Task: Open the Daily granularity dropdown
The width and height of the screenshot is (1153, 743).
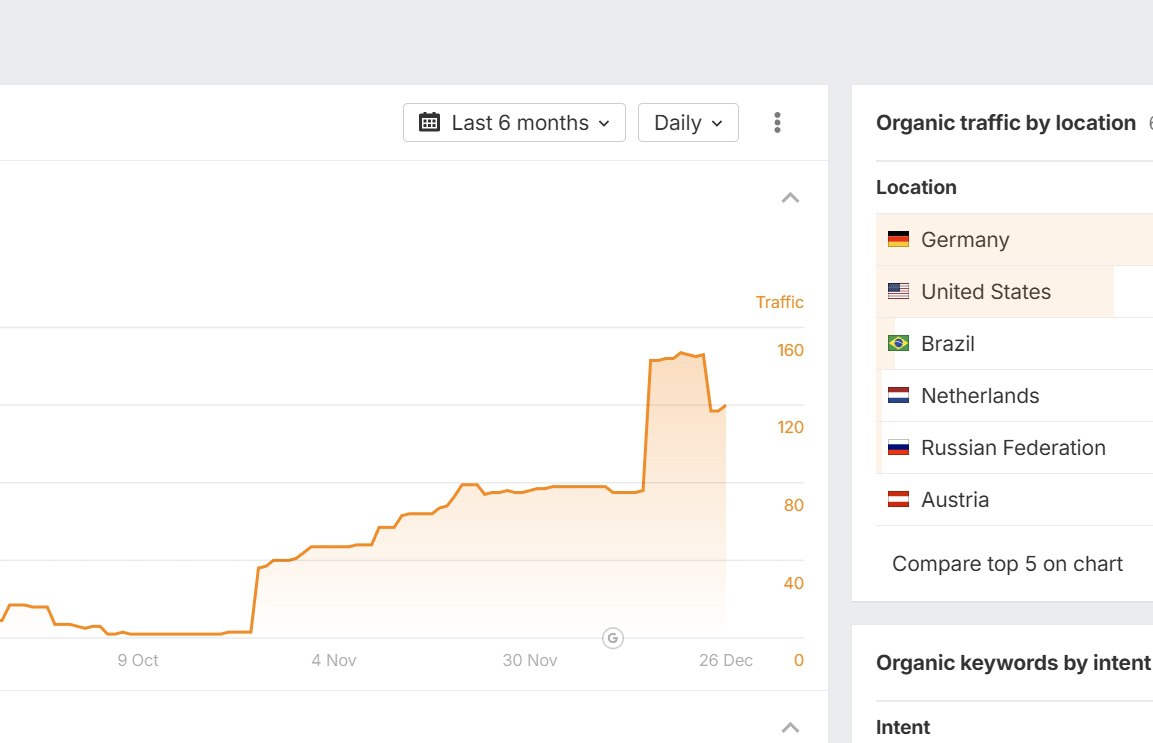Action: point(688,123)
